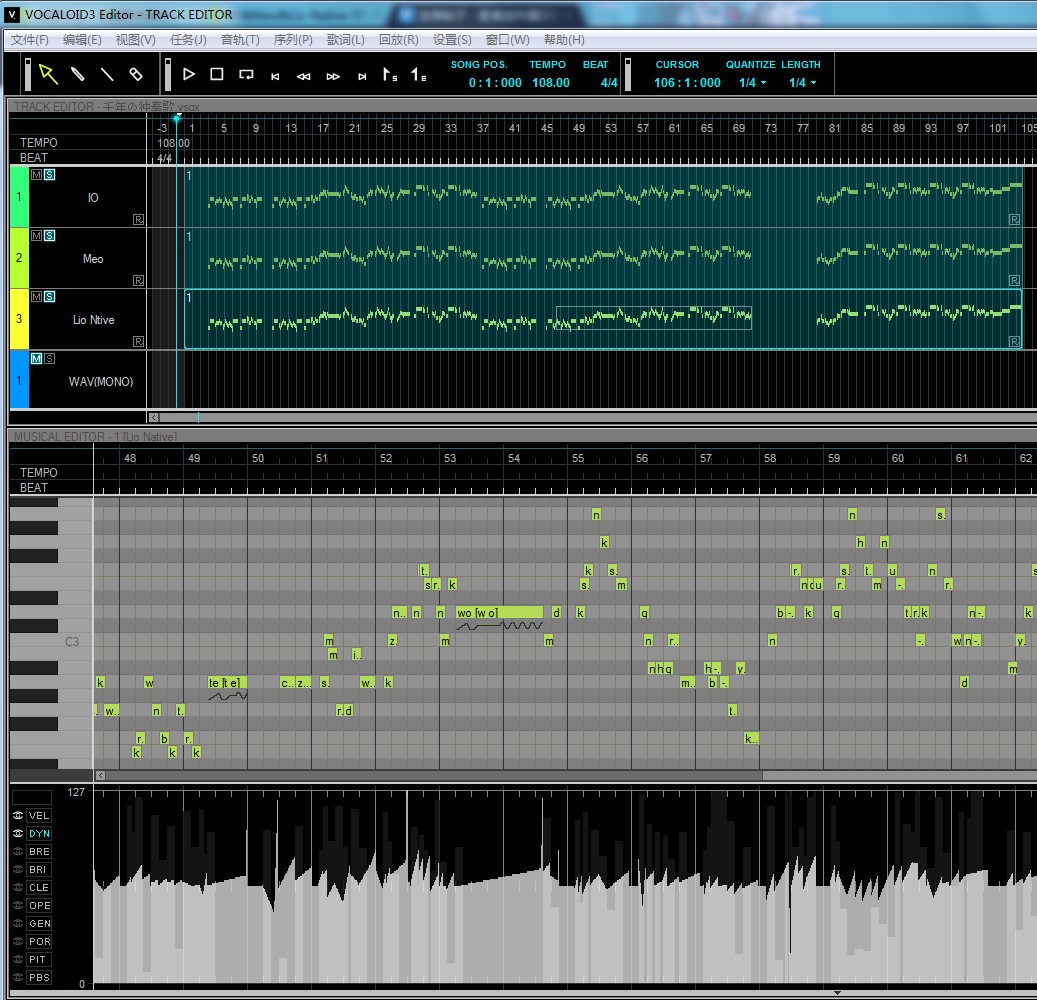
Task: Toggle loop repeat playback
Action: 246,75
